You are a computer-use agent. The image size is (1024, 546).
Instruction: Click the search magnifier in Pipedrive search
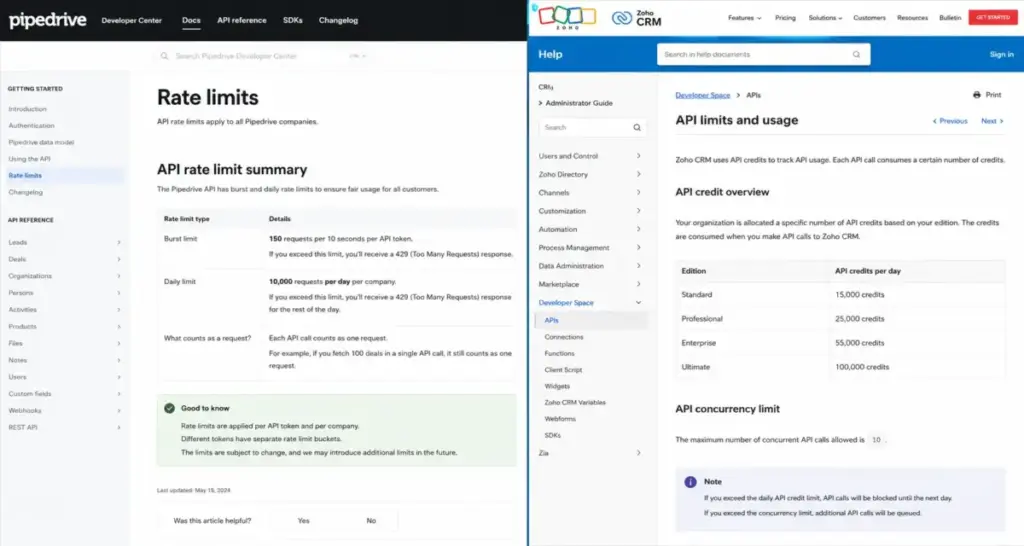pos(165,56)
